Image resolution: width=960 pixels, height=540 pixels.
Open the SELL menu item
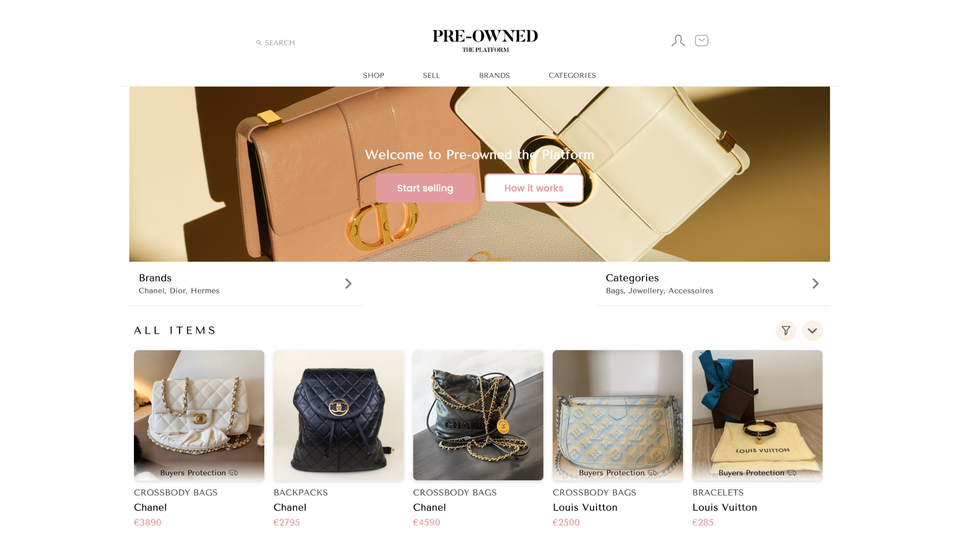tap(431, 75)
